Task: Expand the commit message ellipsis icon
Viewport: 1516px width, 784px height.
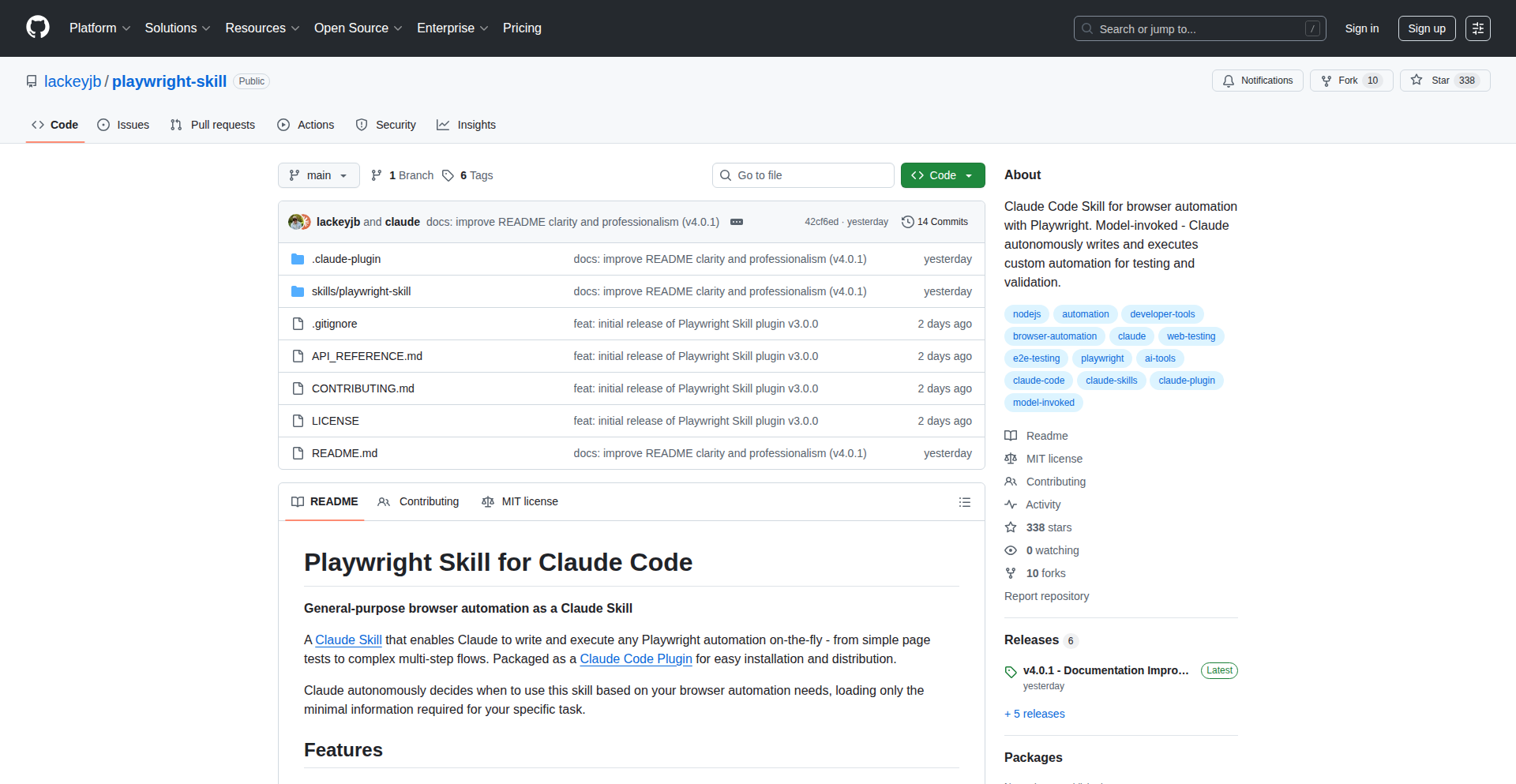Action: click(737, 222)
